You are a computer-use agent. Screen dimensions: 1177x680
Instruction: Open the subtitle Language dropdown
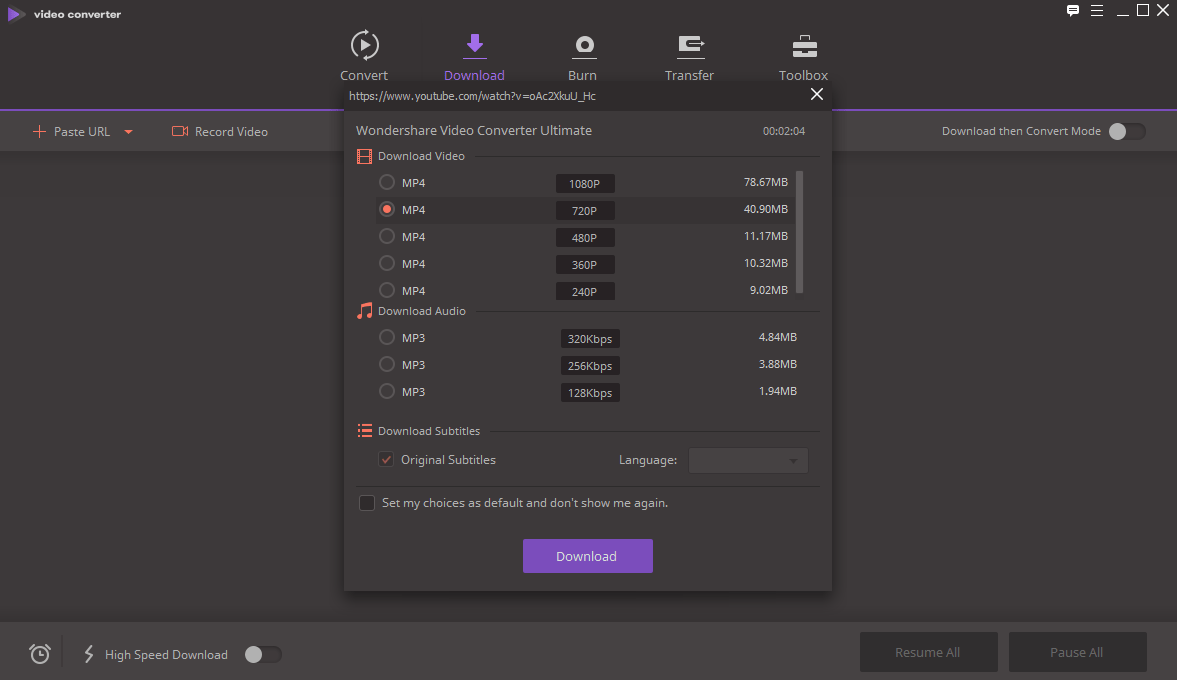pyautogui.click(x=748, y=460)
